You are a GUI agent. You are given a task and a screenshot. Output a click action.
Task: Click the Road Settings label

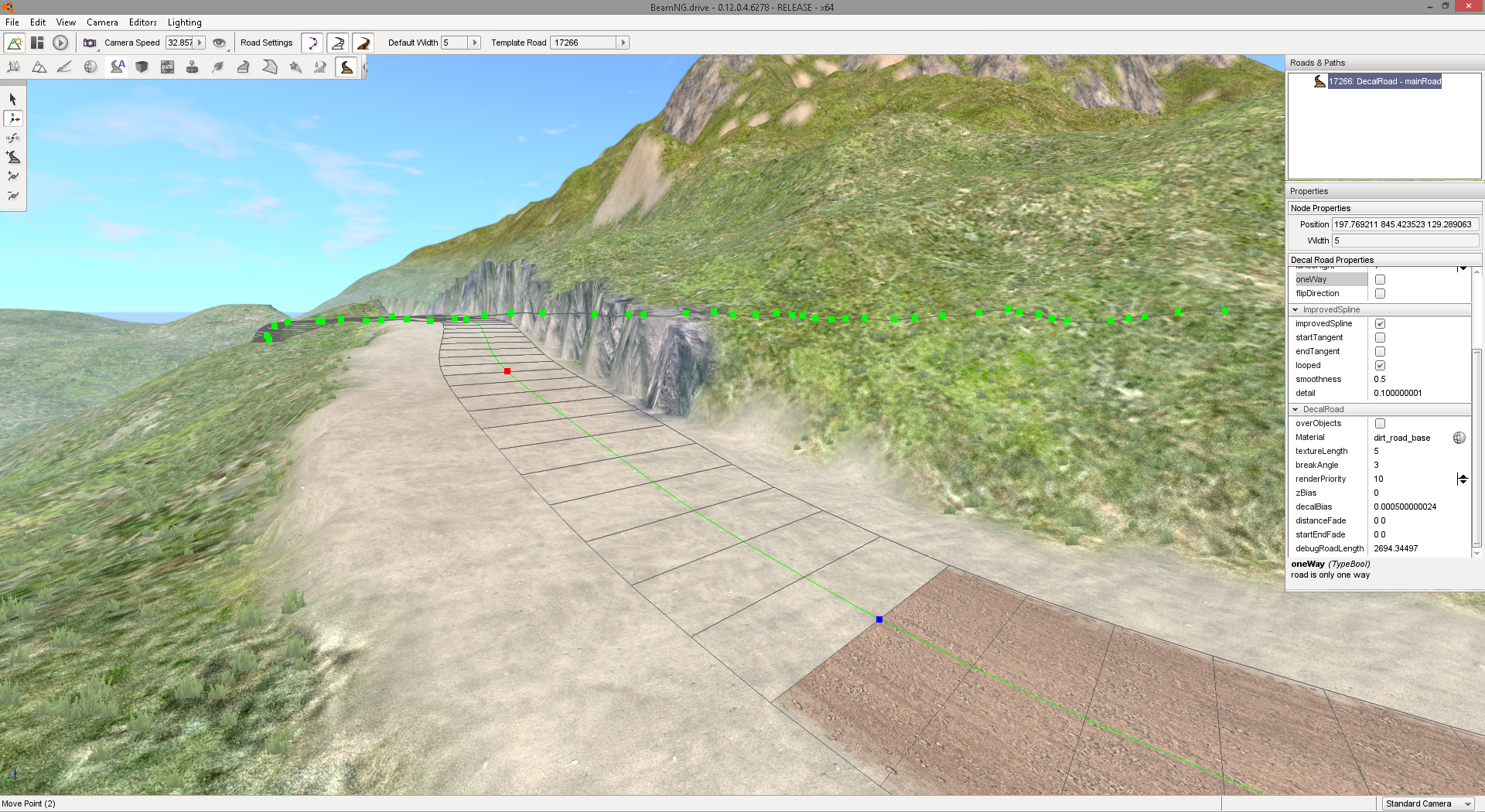pos(267,43)
